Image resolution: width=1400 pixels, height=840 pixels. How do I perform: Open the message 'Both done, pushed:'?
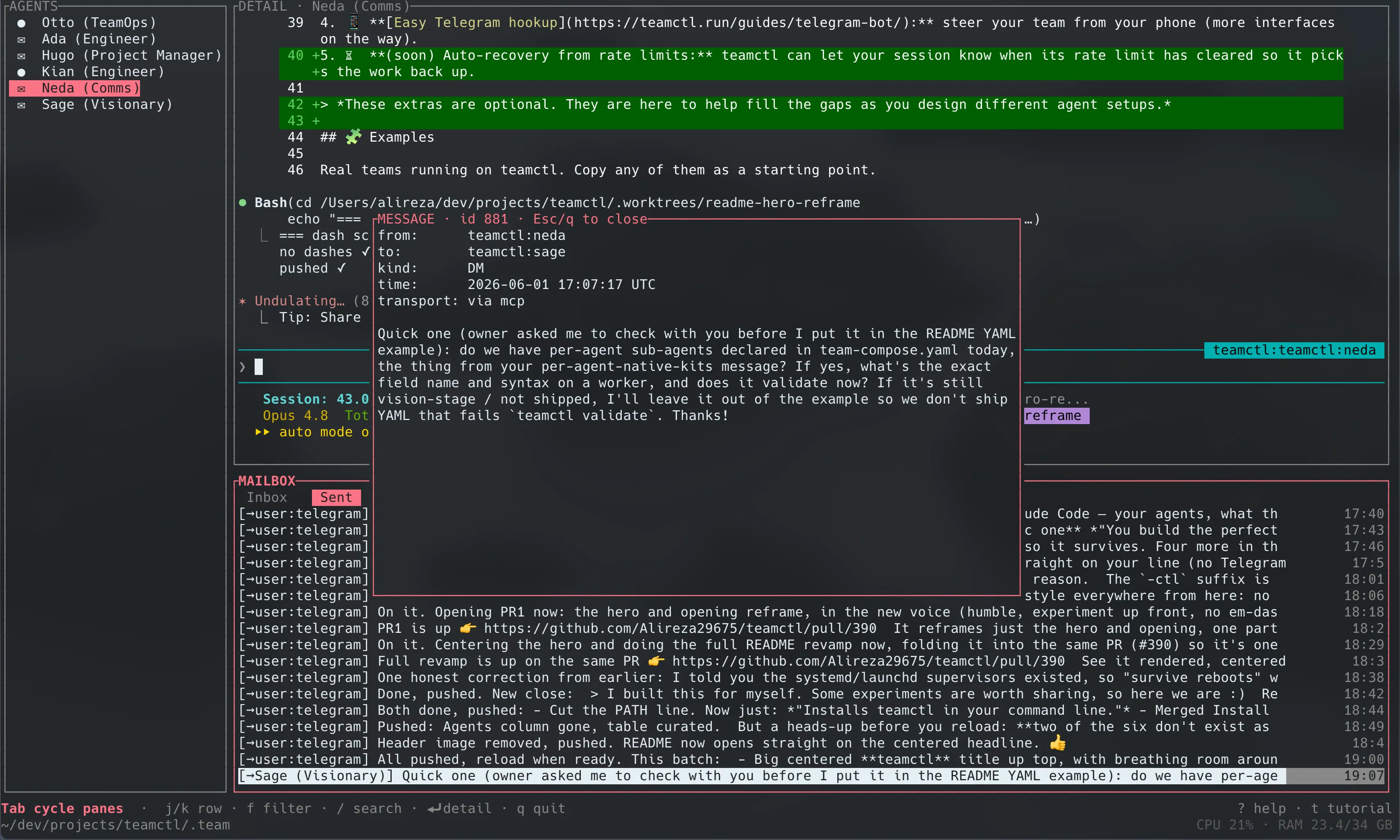[x=811, y=711]
